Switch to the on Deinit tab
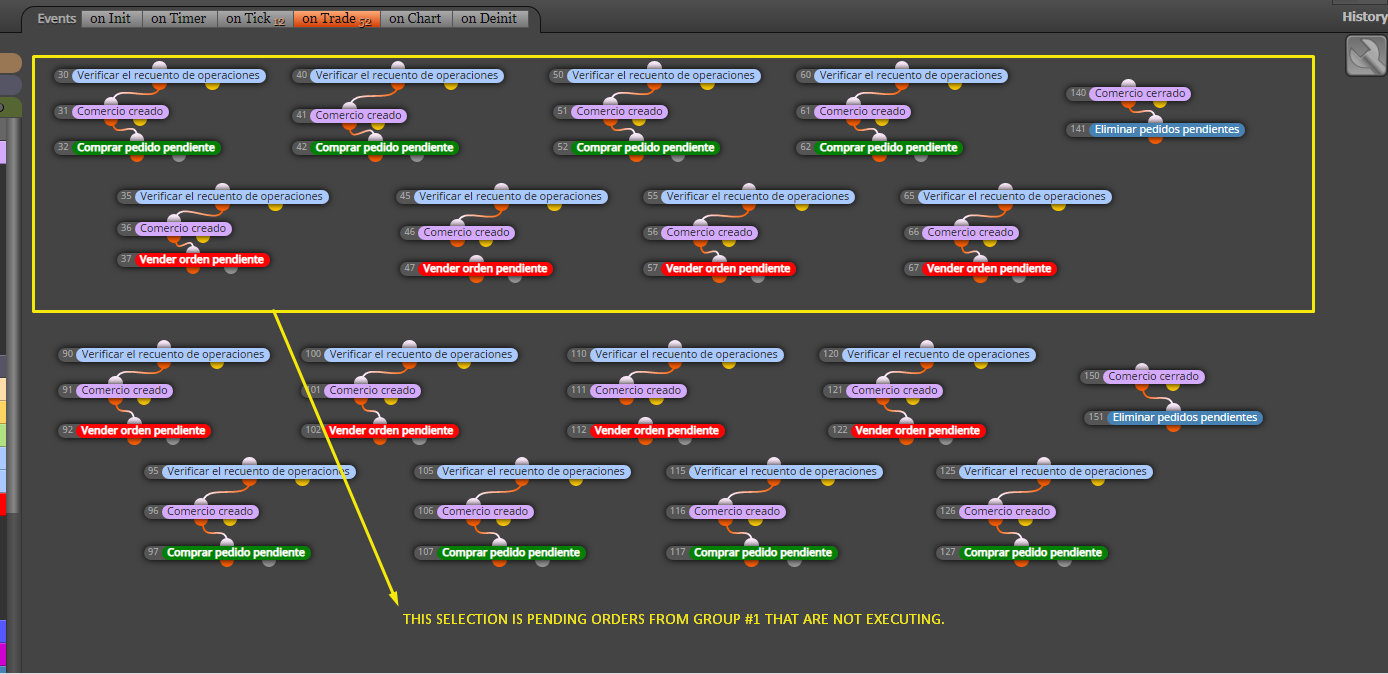The height and width of the screenshot is (674, 1388). [490, 18]
